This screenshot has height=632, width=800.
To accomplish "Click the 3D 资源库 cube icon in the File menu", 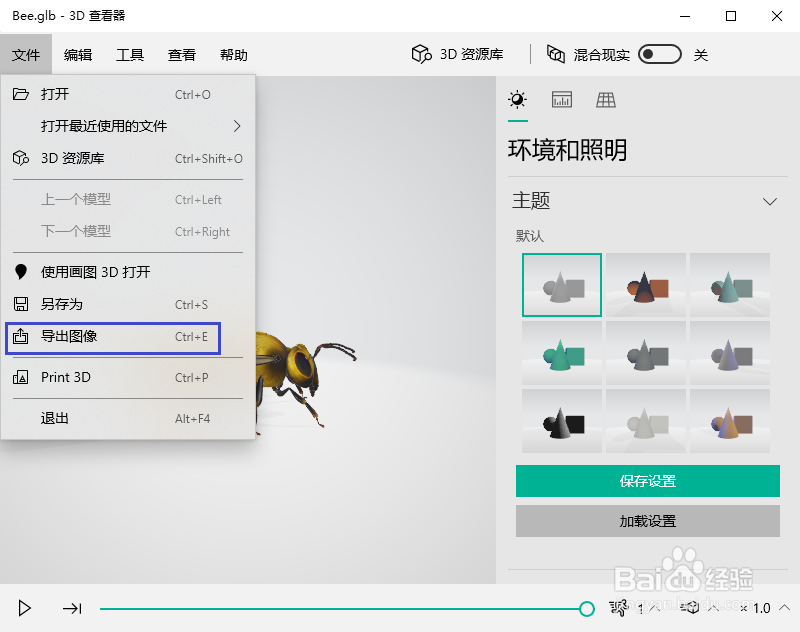I will (20, 158).
